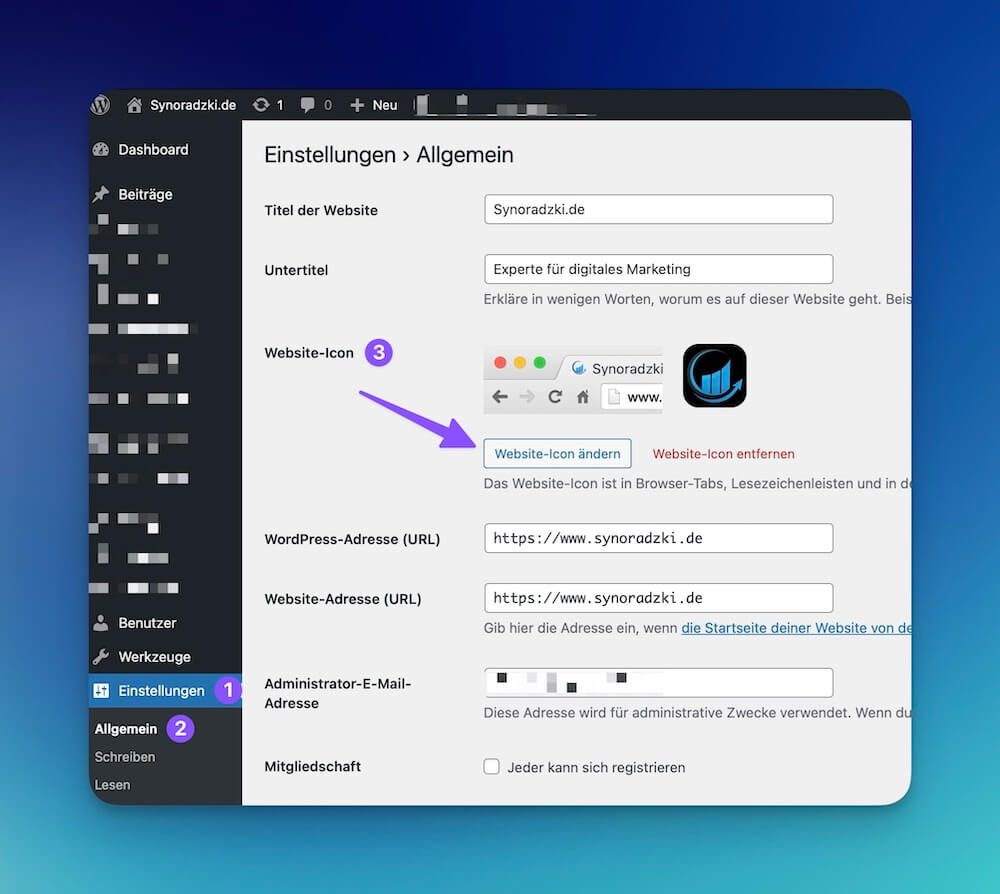Click the plus Neu icon in admin bar
This screenshot has height=894, width=1000.
[357, 105]
